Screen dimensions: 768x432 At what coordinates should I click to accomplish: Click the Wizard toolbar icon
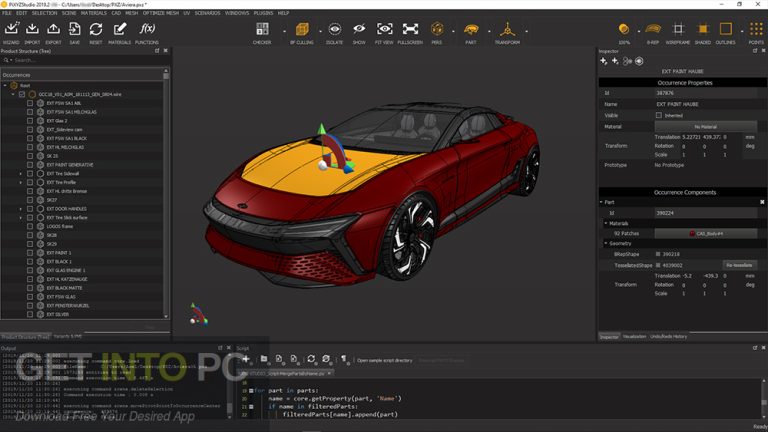[11, 29]
